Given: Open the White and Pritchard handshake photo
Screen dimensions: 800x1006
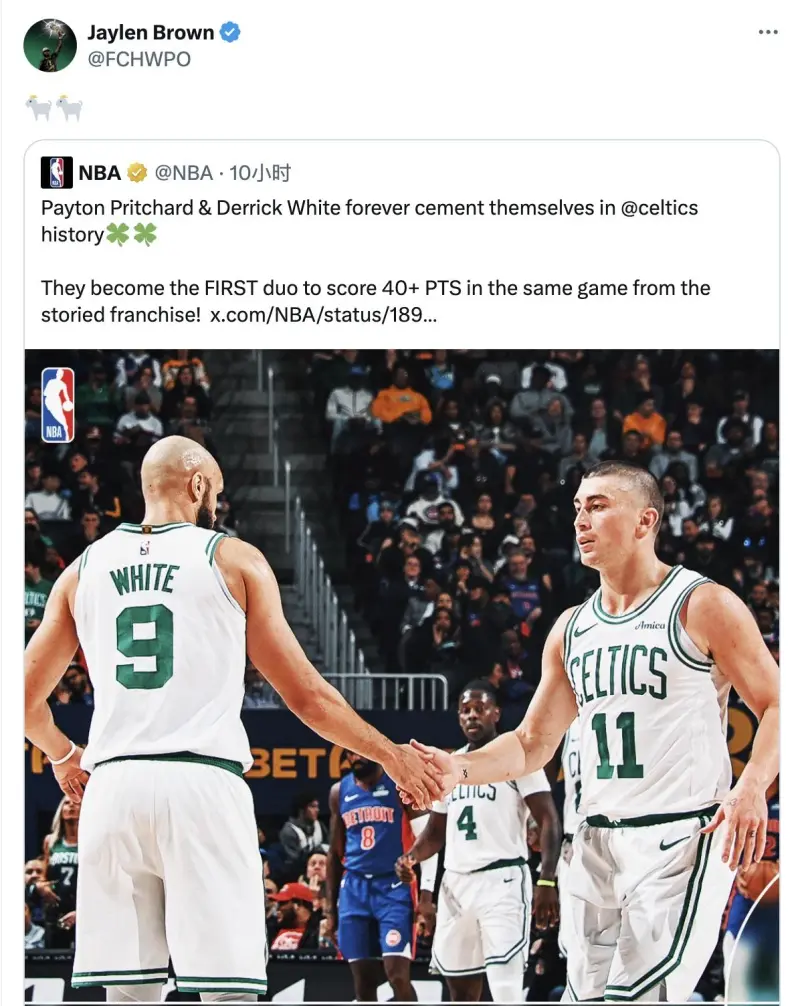Looking at the screenshot, I should click(402, 676).
